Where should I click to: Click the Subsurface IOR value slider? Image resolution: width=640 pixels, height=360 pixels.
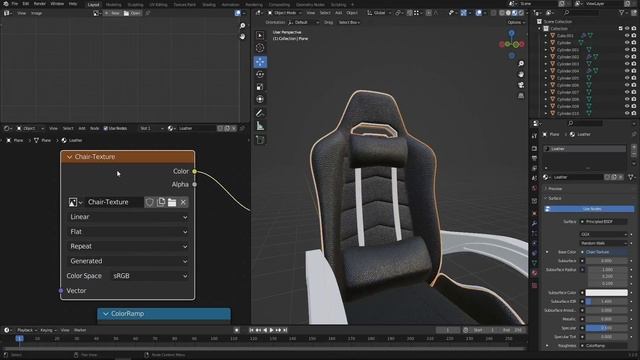pyautogui.click(x=606, y=301)
